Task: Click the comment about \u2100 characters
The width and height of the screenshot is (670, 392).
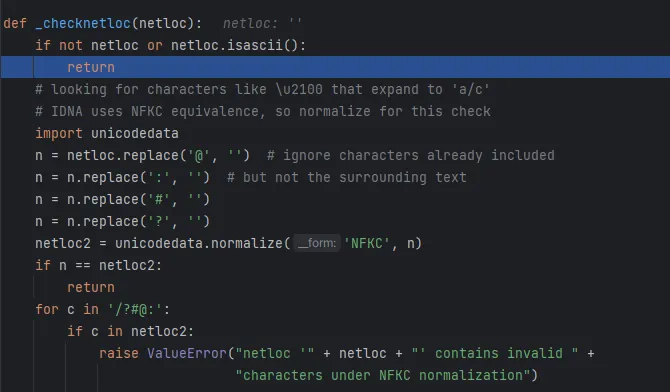Action: coord(262,89)
